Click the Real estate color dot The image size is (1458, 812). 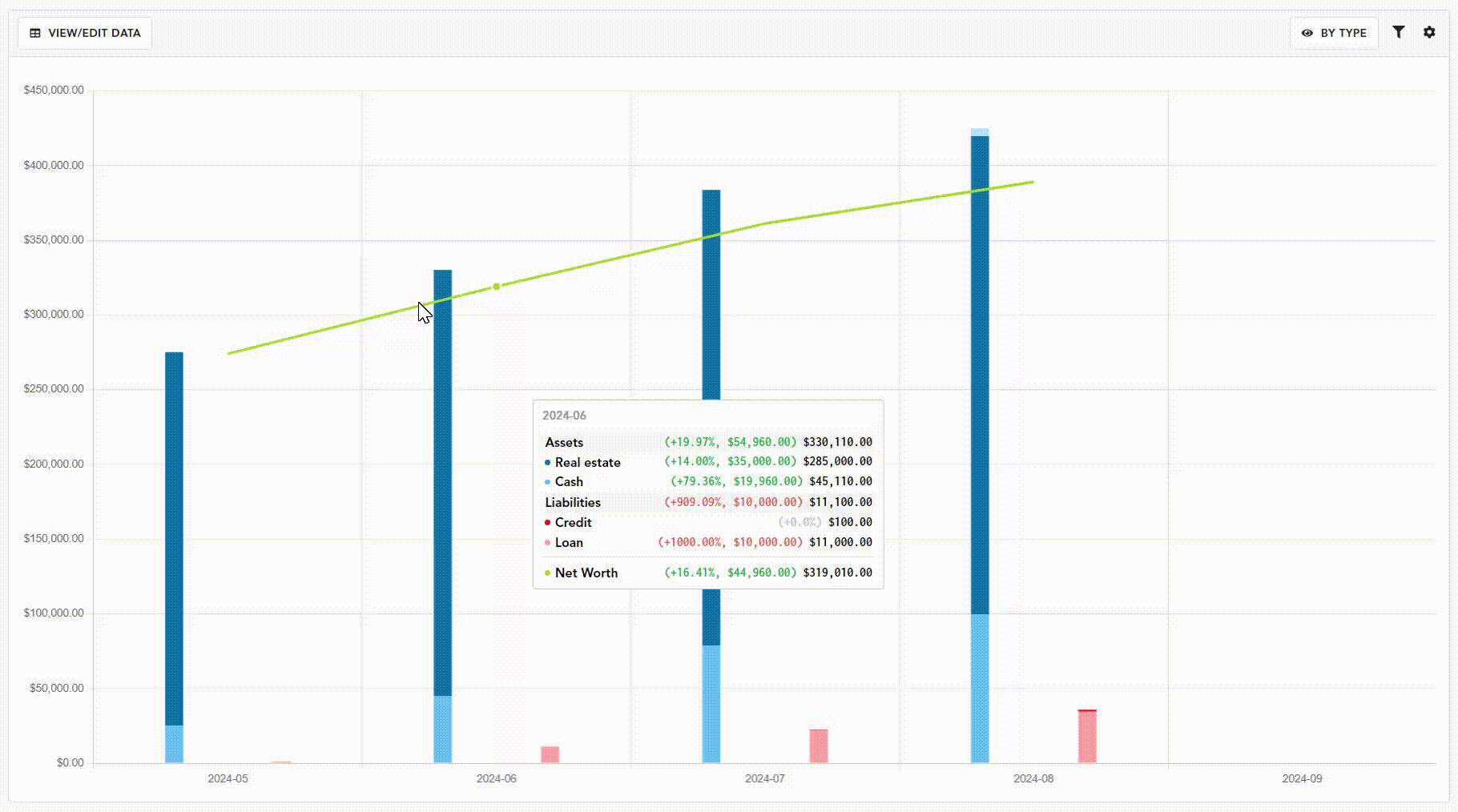[x=548, y=462]
